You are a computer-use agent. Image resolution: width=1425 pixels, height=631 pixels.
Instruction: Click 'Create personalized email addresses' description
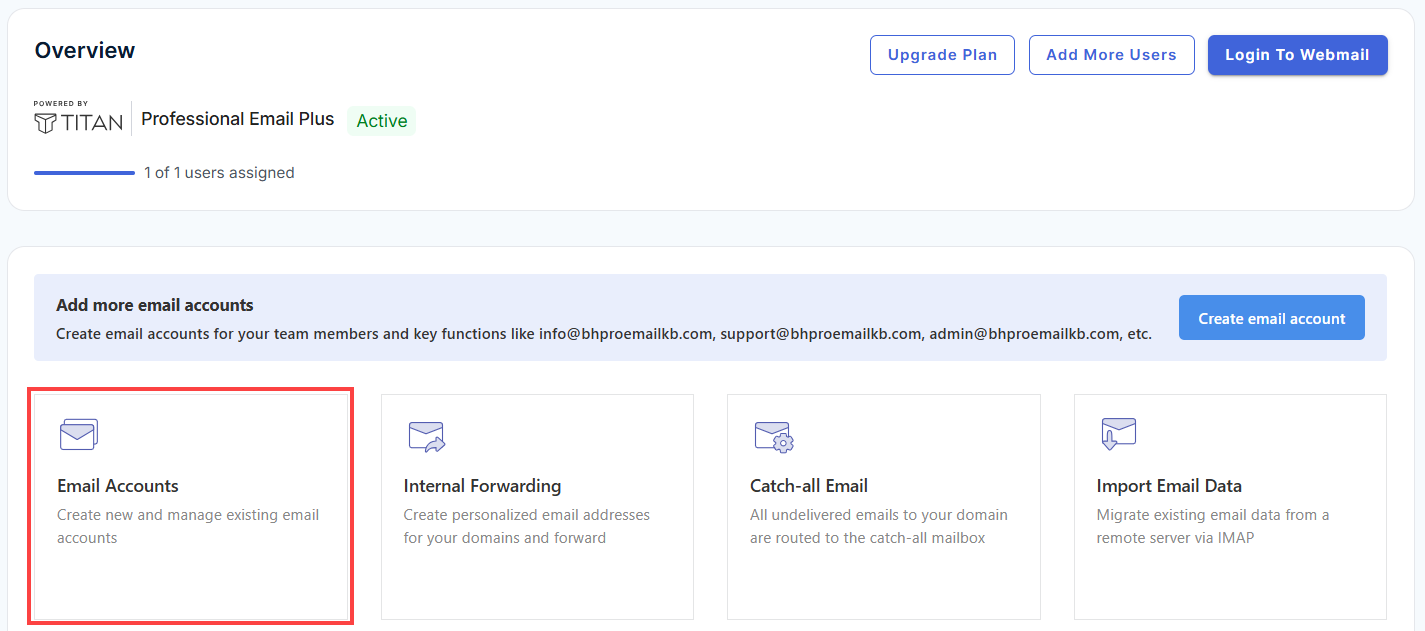[527, 526]
